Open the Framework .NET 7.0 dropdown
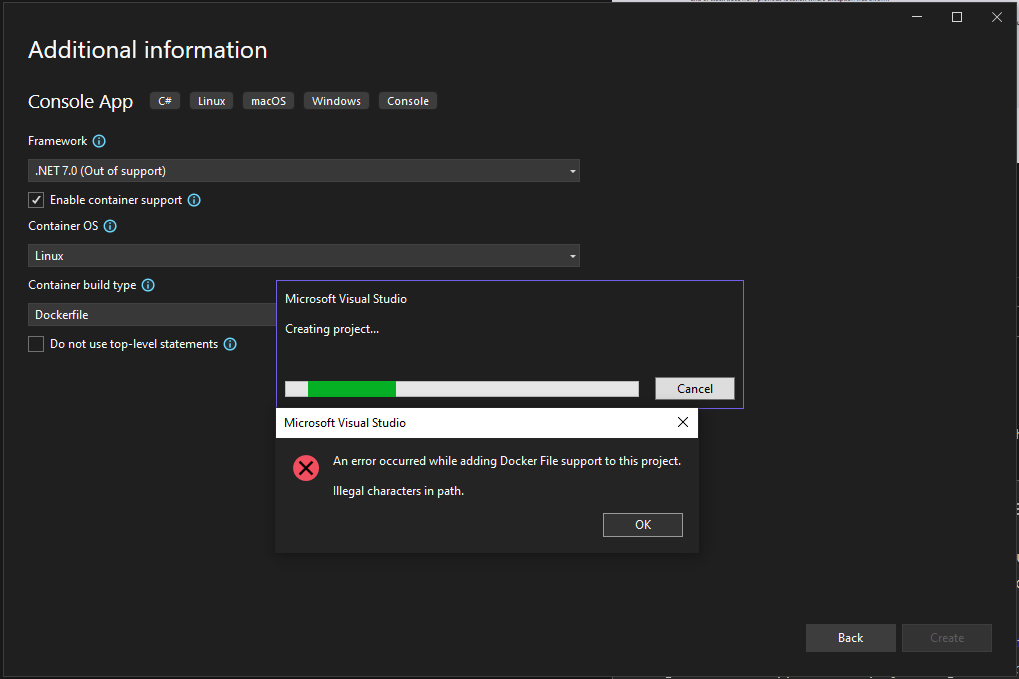 click(x=303, y=171)
